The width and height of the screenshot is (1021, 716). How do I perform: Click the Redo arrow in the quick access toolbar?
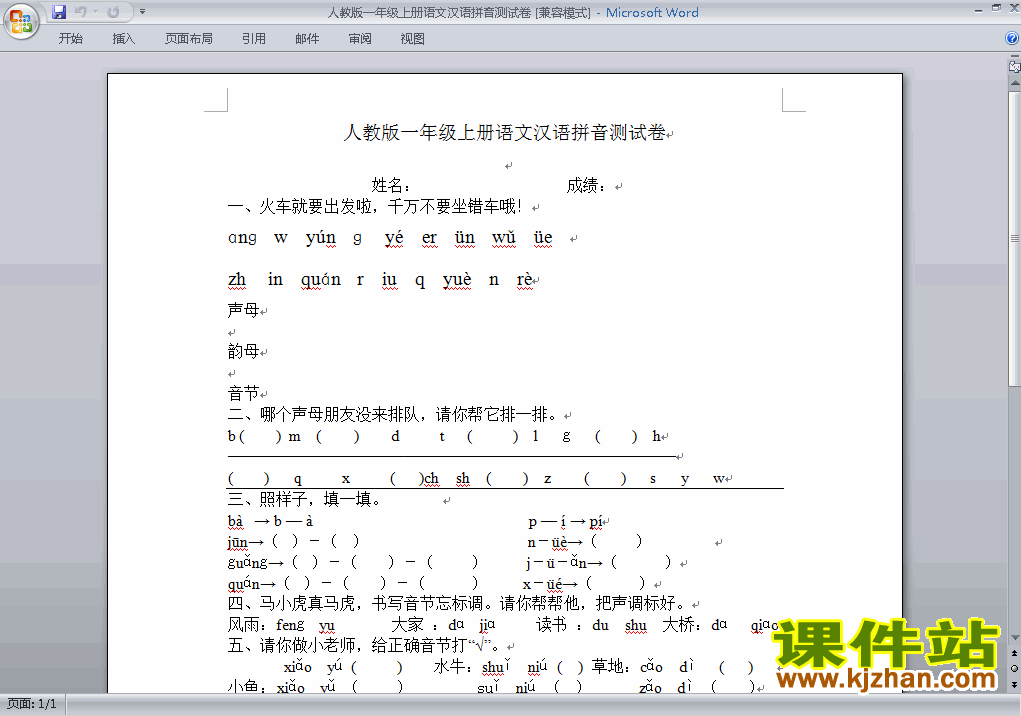click(113, 12)
